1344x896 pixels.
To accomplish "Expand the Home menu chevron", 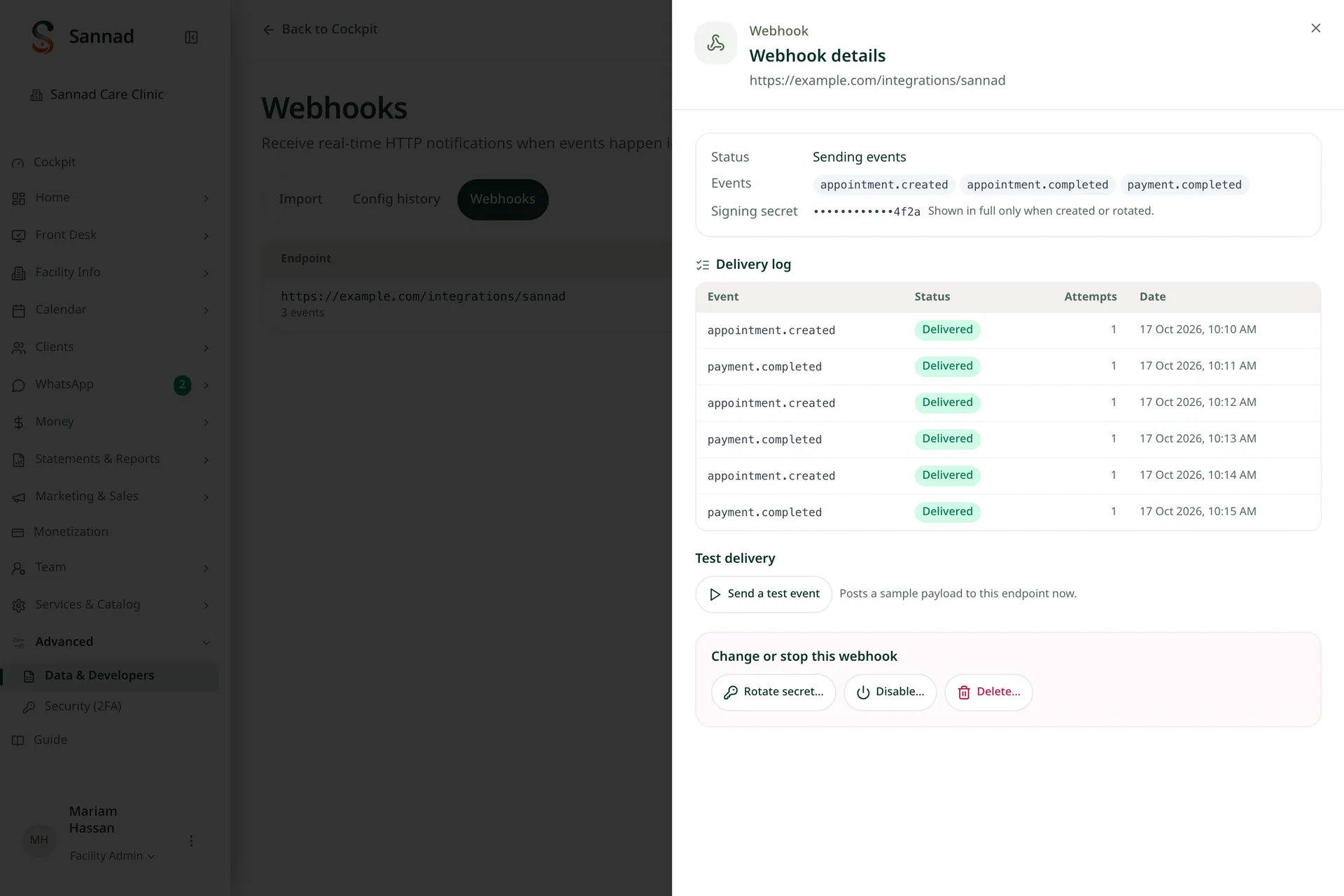I will click(206, 199).
